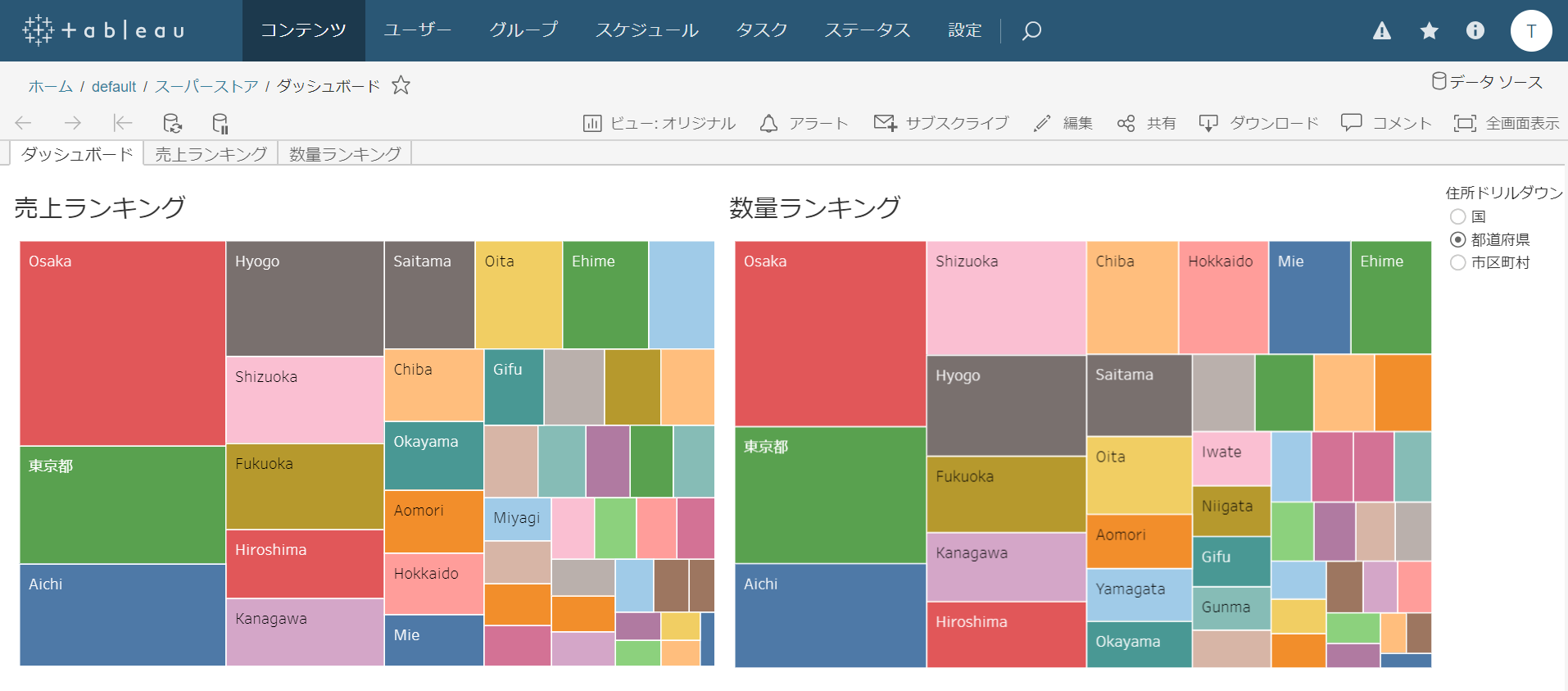Open the user avatar T menu
Image resolution: width=1568 pixels, height=691 pixels.
pyautogui.click(x=1531, y=31)
